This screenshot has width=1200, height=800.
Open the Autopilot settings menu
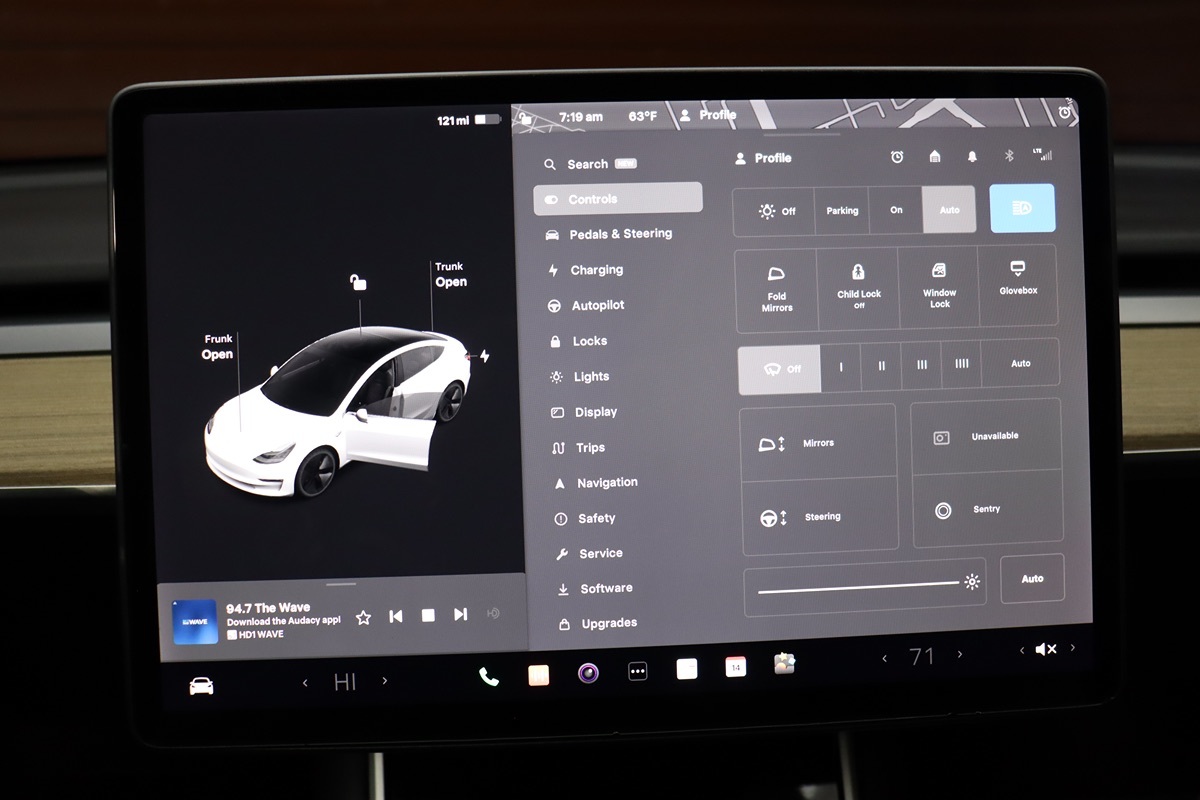point(597,306)
